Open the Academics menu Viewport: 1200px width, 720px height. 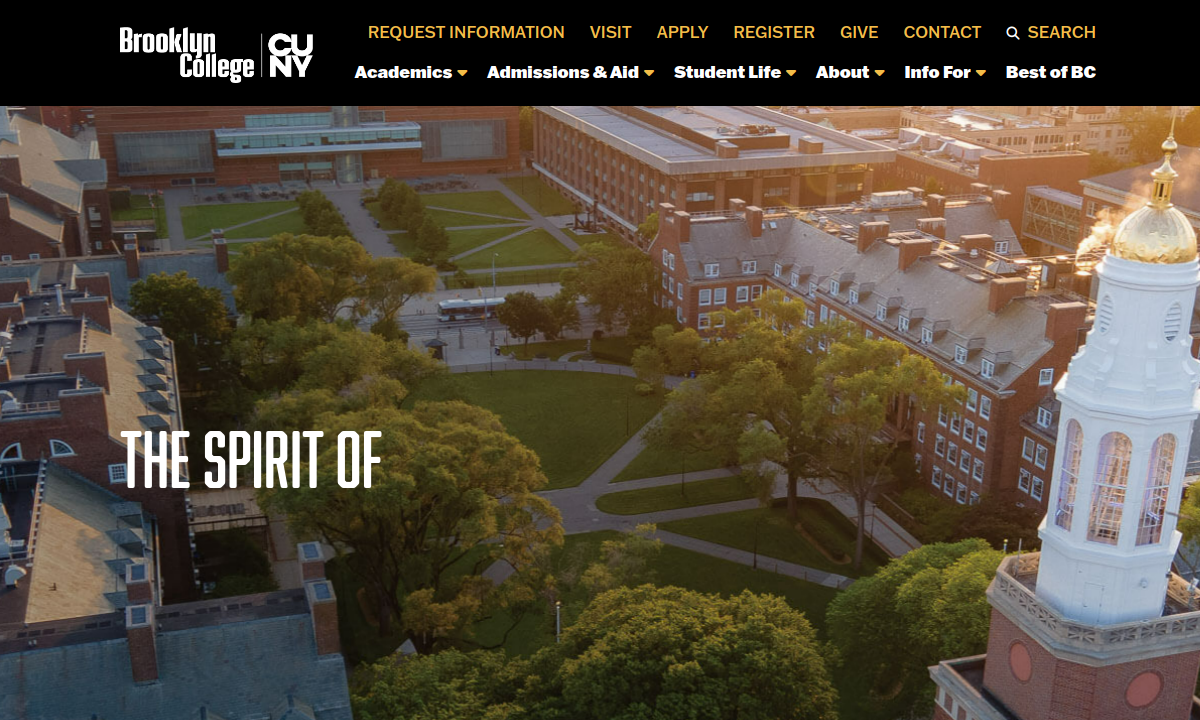pos(403,72)
